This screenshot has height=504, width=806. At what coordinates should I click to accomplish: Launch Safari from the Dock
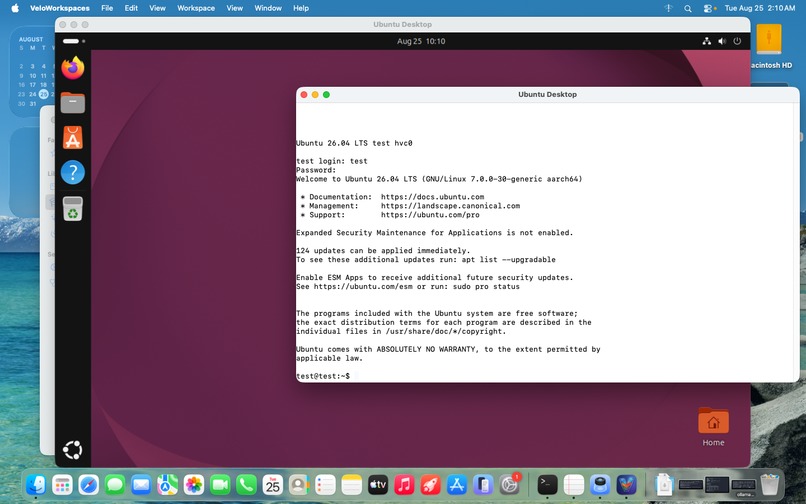click(x=88, y=484)
